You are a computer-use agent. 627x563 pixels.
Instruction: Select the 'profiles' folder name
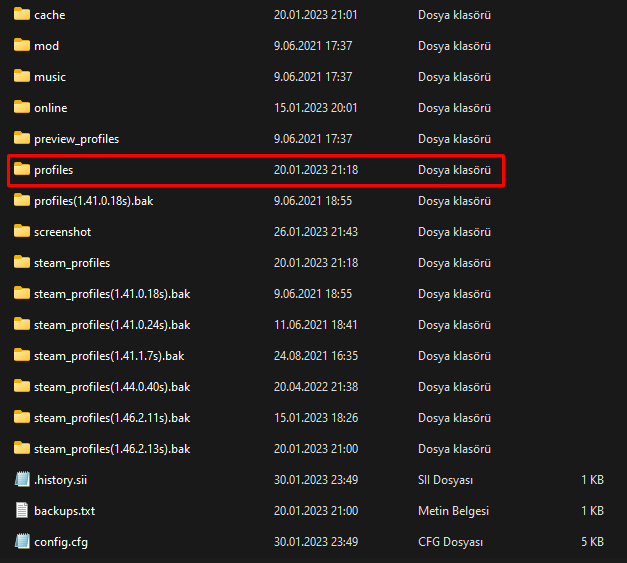click(54, 170)
